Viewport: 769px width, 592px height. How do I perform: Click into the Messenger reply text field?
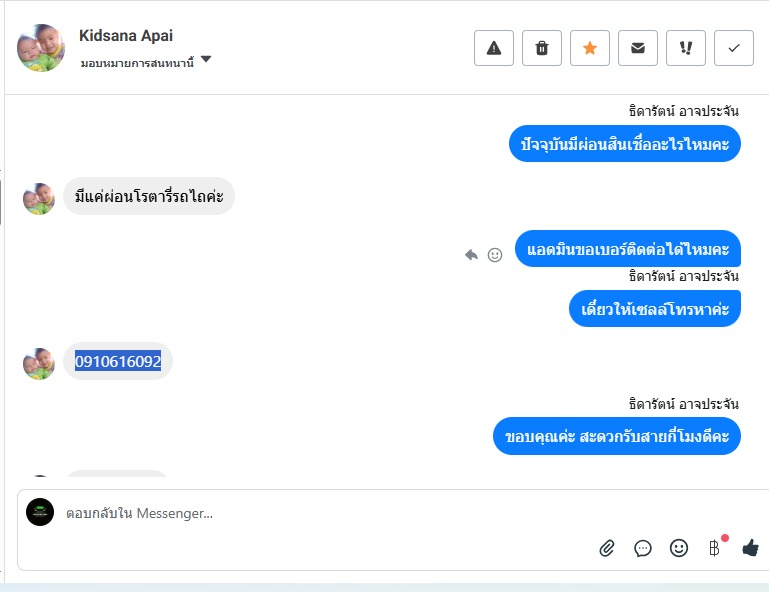click(x=300, y=514)
